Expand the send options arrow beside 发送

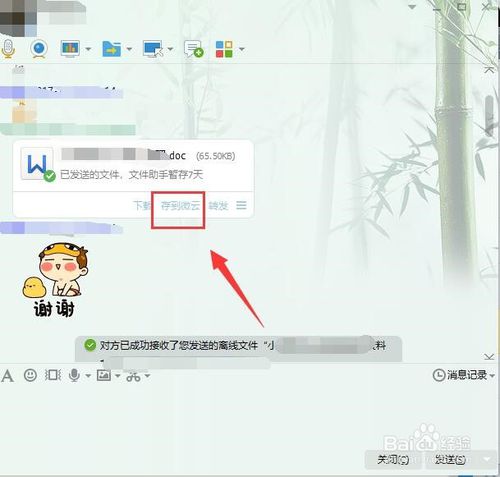pyautogui.click(x=487, y=460)
